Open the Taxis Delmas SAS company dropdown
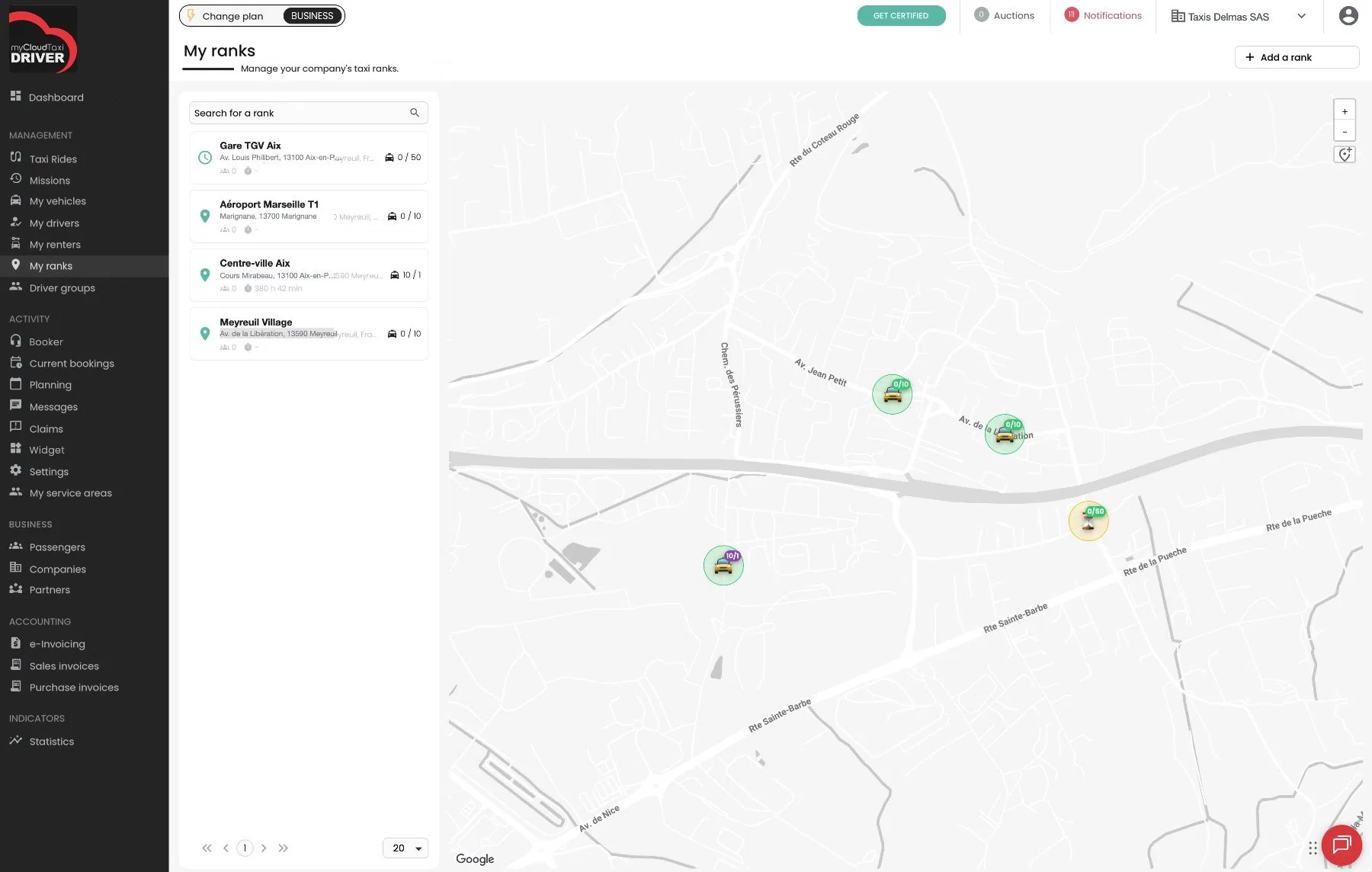 pos(1239,16)
